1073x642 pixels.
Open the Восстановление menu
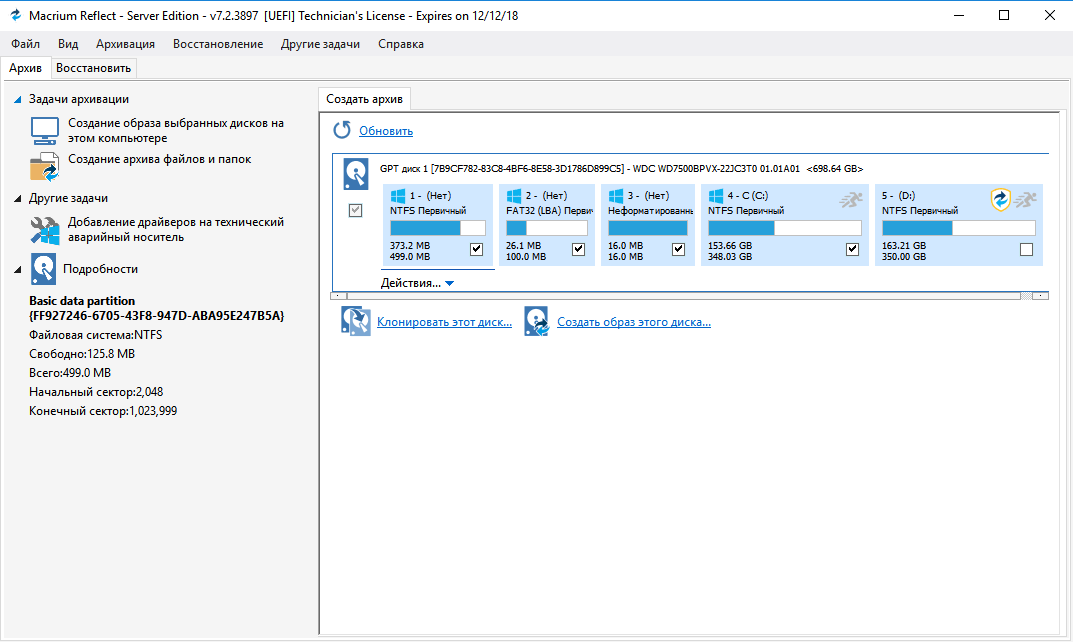point(218,44)
